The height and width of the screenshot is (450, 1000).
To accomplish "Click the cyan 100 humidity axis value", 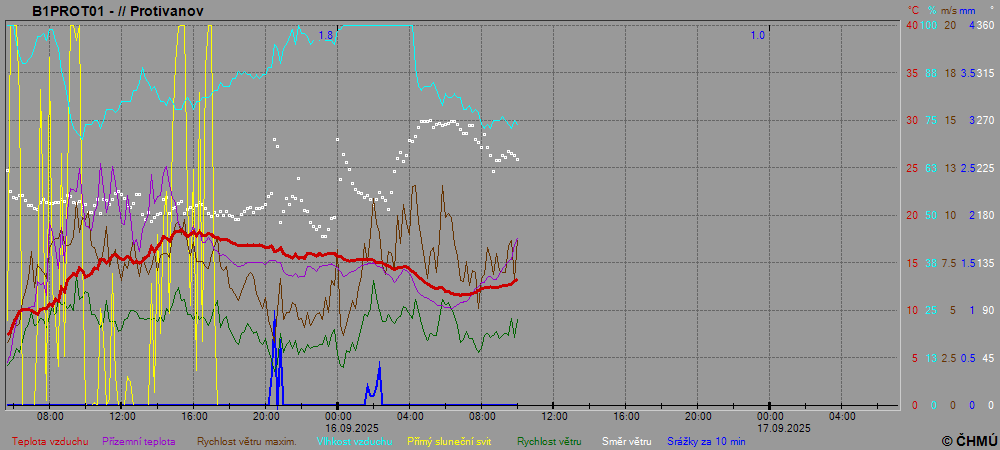I will 928,26.
